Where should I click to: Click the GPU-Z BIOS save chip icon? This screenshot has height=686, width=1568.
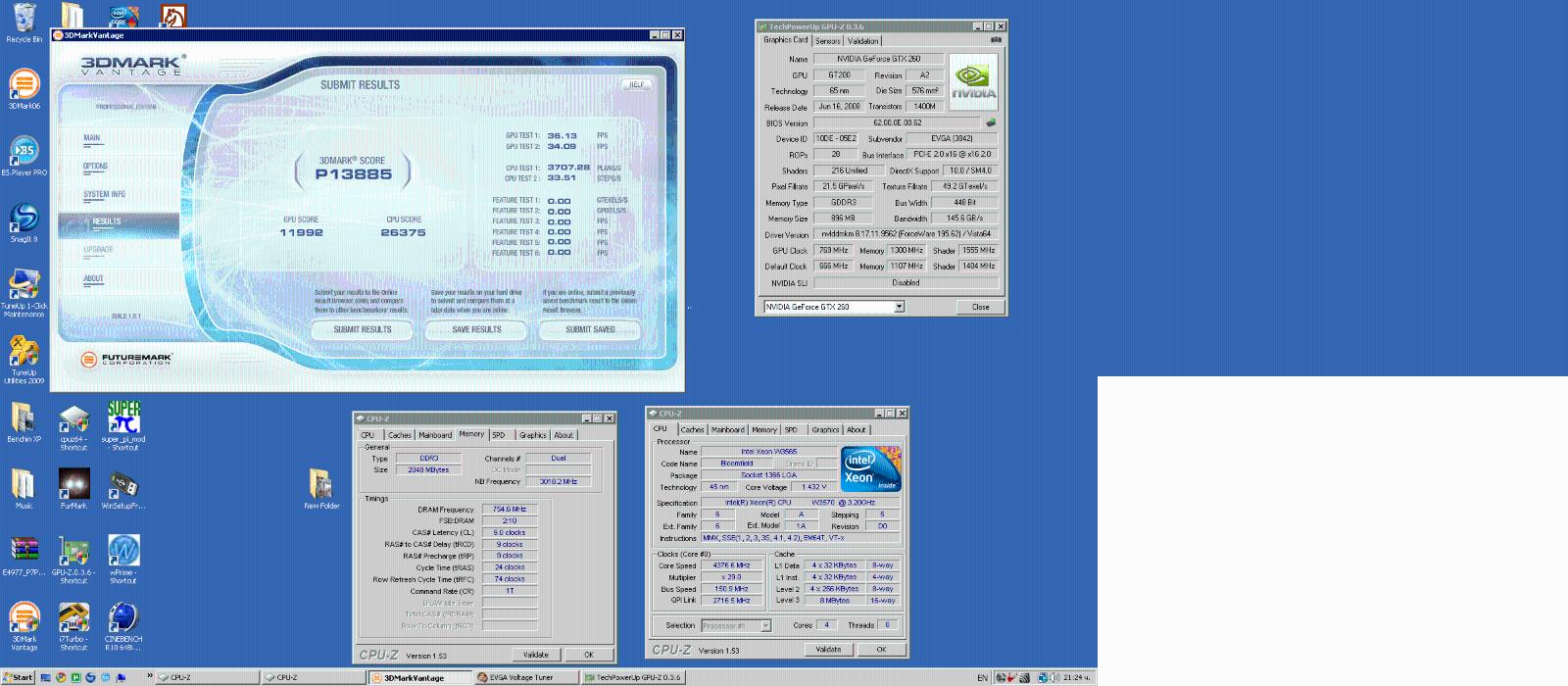pos(990,122)
